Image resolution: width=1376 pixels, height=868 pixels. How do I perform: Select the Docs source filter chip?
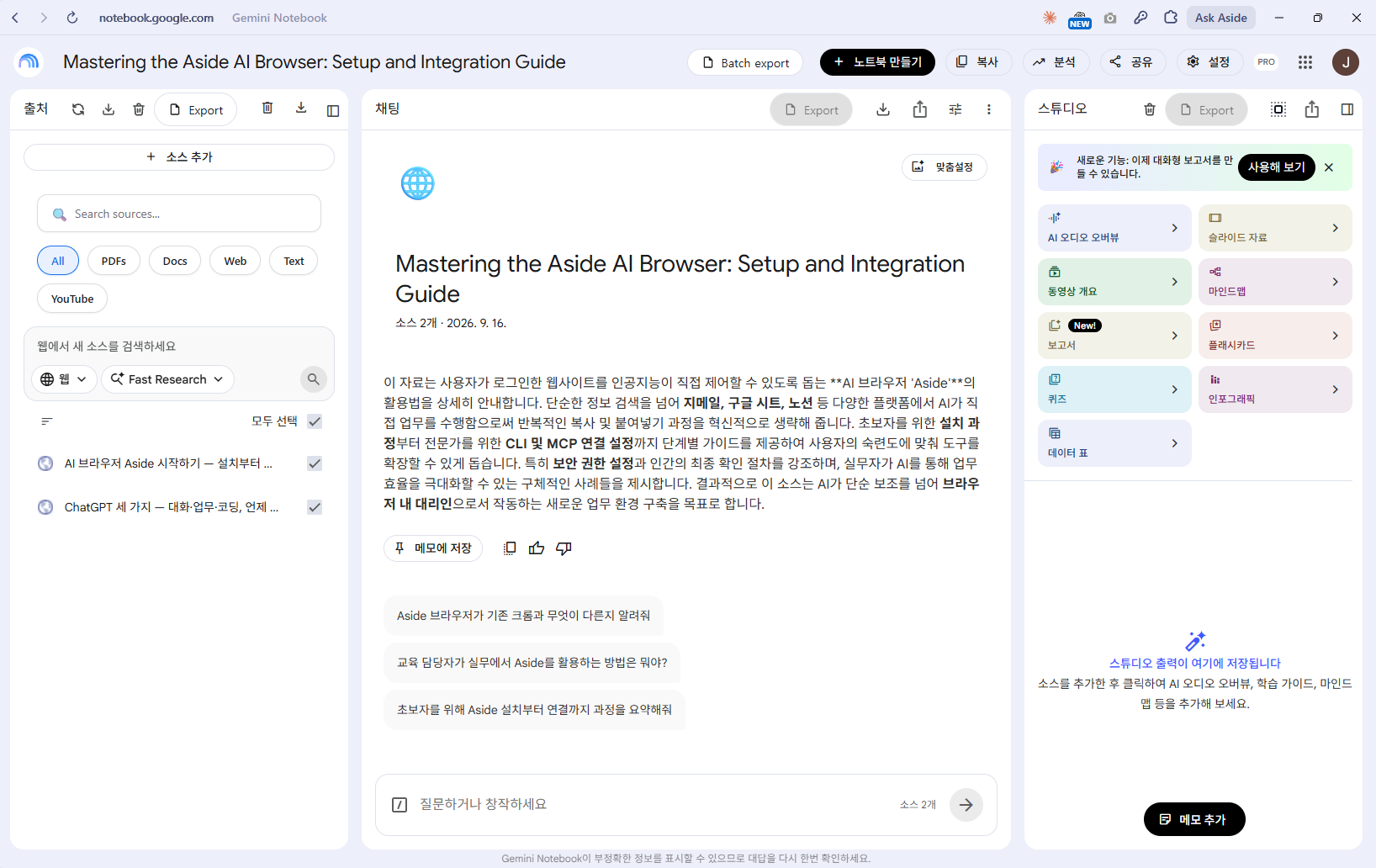click(175, 261)
